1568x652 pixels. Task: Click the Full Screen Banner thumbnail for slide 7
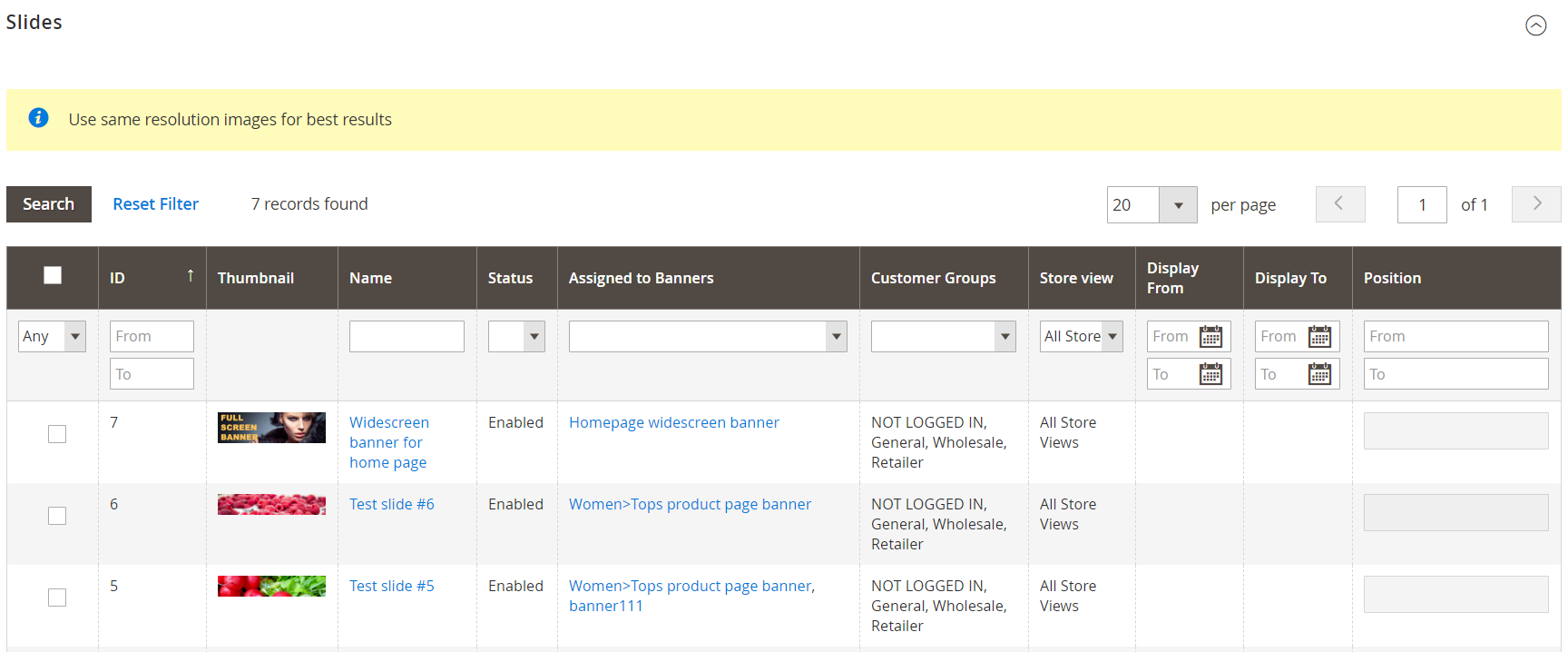[271, 428]
